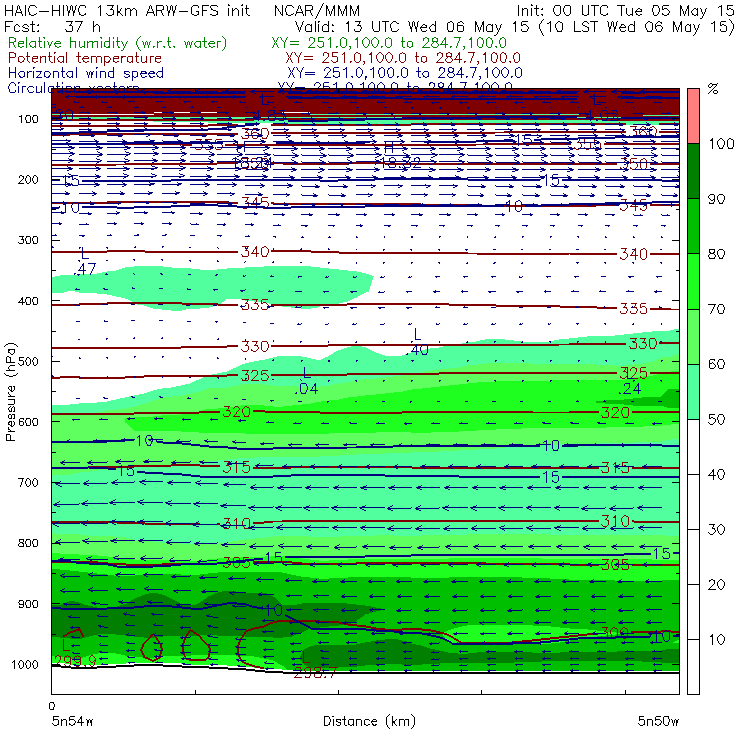Click the white colorbar segment between 10 and 20
Screen dimensions: 740x740
pyautogui.click(x=693, y=612)
